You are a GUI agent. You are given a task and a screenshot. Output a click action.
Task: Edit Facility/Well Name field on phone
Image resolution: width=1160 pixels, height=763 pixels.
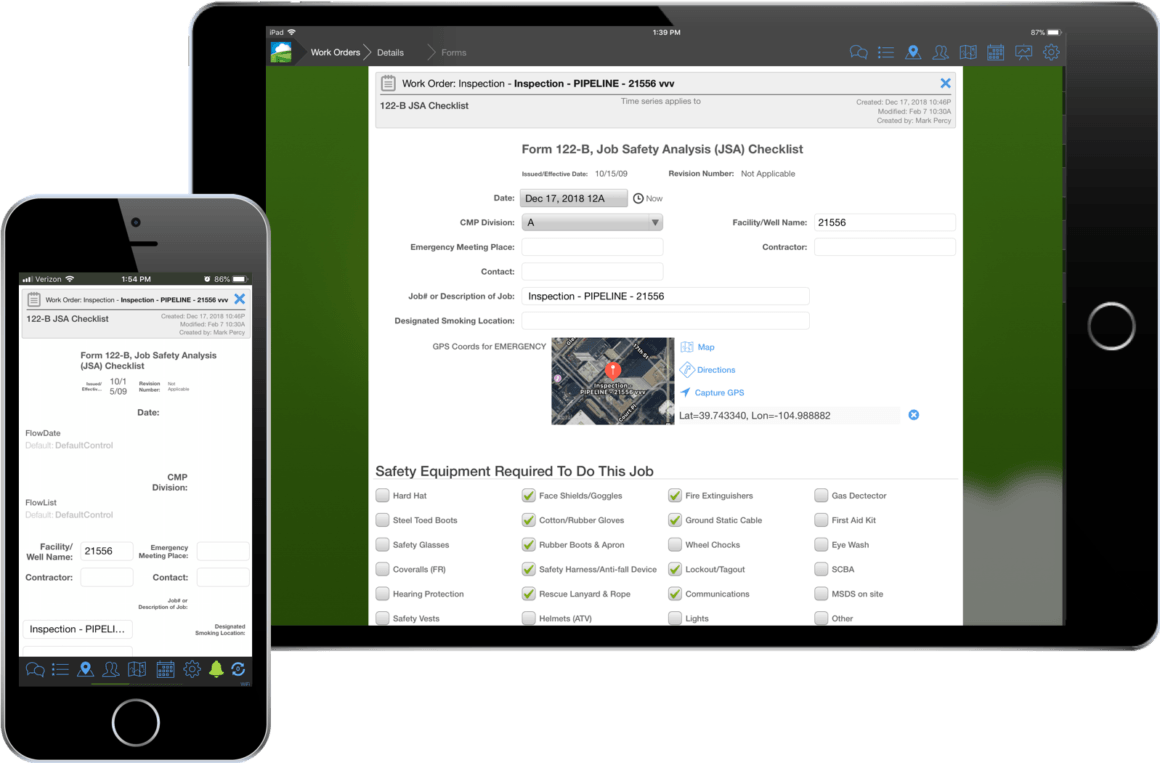point(107,551)
